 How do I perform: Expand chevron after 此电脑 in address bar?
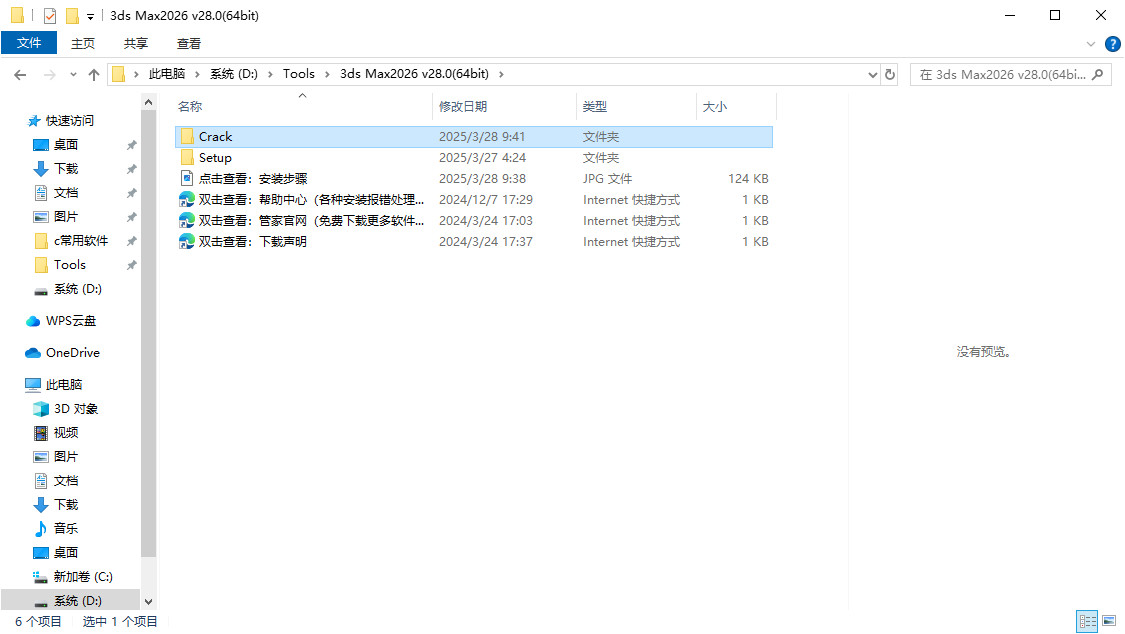197,75
